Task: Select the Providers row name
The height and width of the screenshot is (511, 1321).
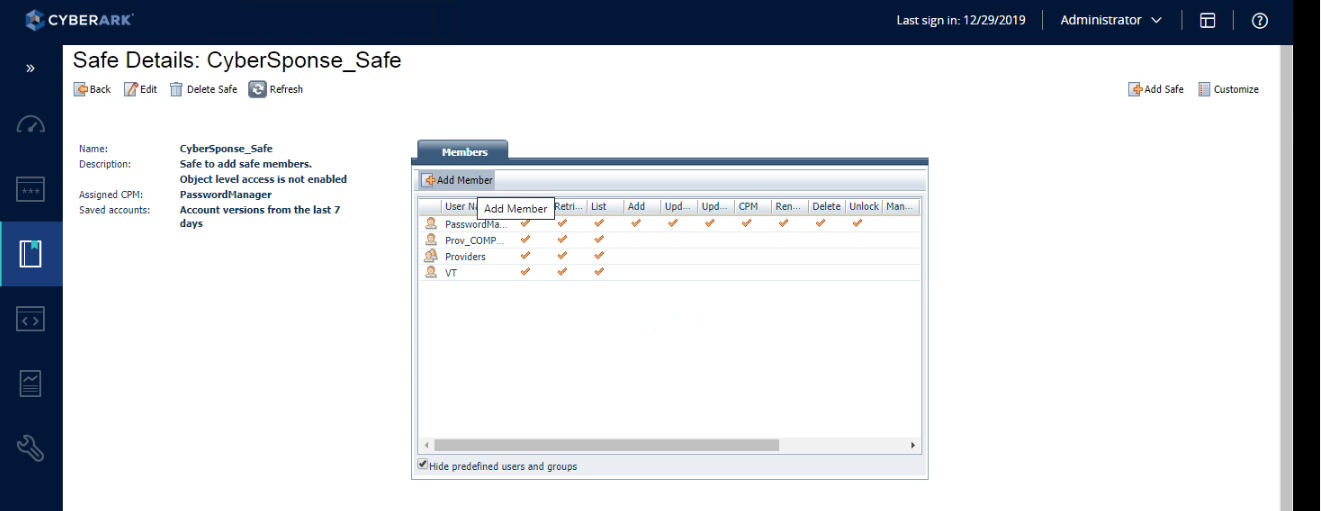Action: coord(465,257)
